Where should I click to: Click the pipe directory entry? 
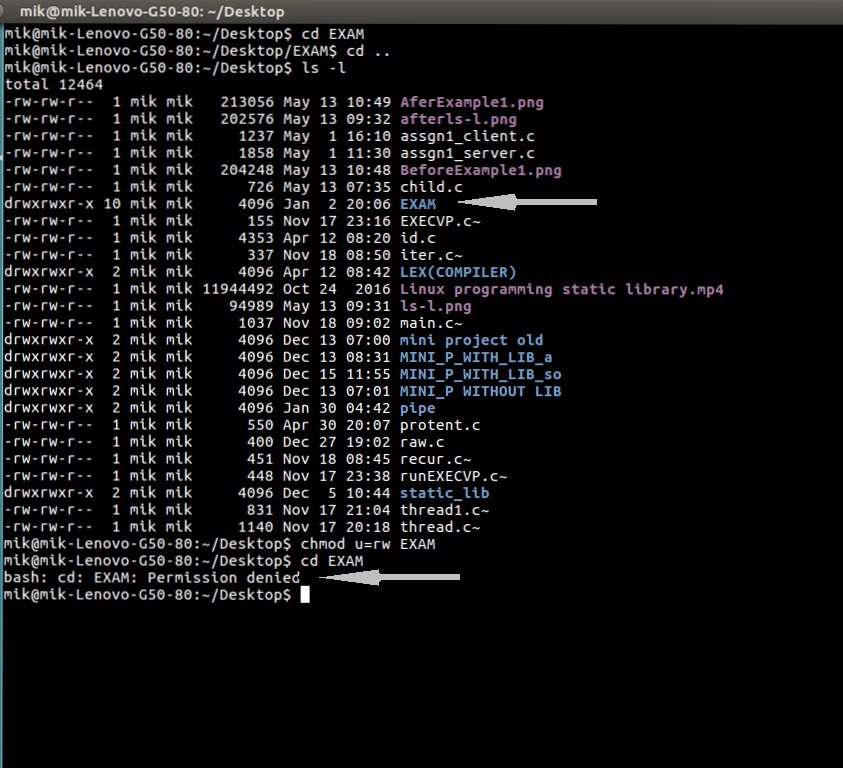[415, 408]
